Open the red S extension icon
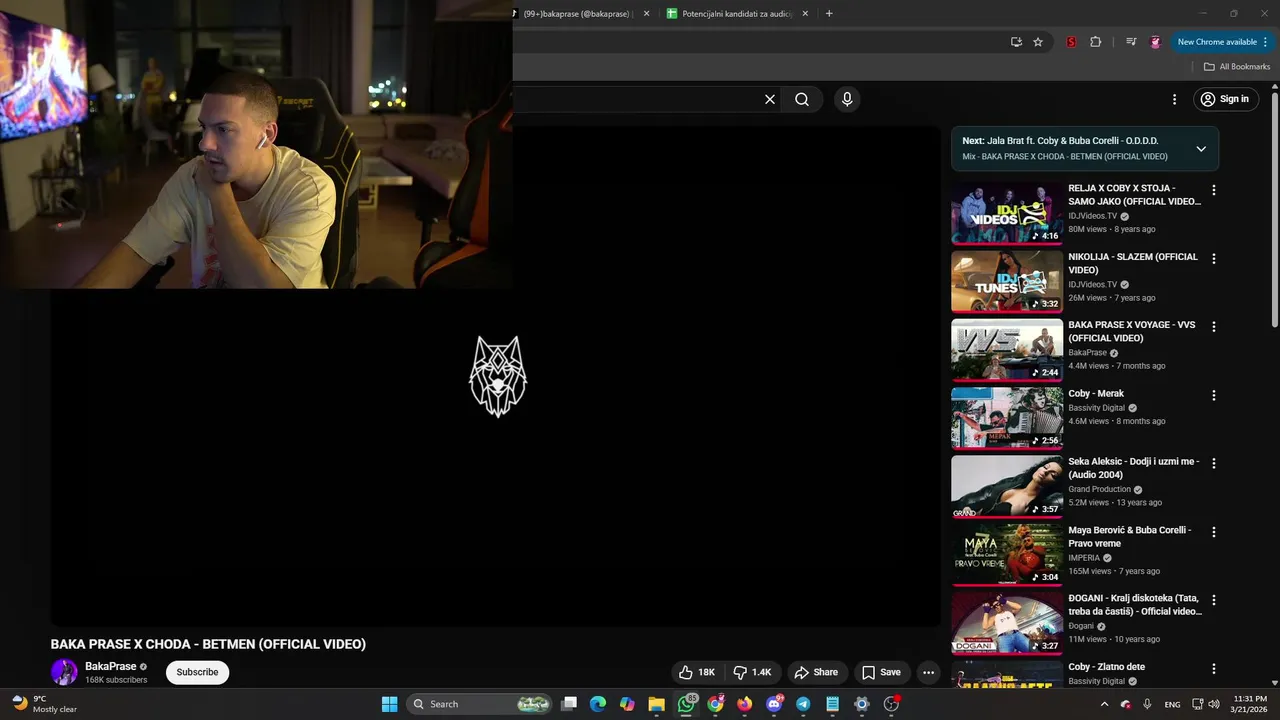The image size is (1280, 720). coord(1071,42)
